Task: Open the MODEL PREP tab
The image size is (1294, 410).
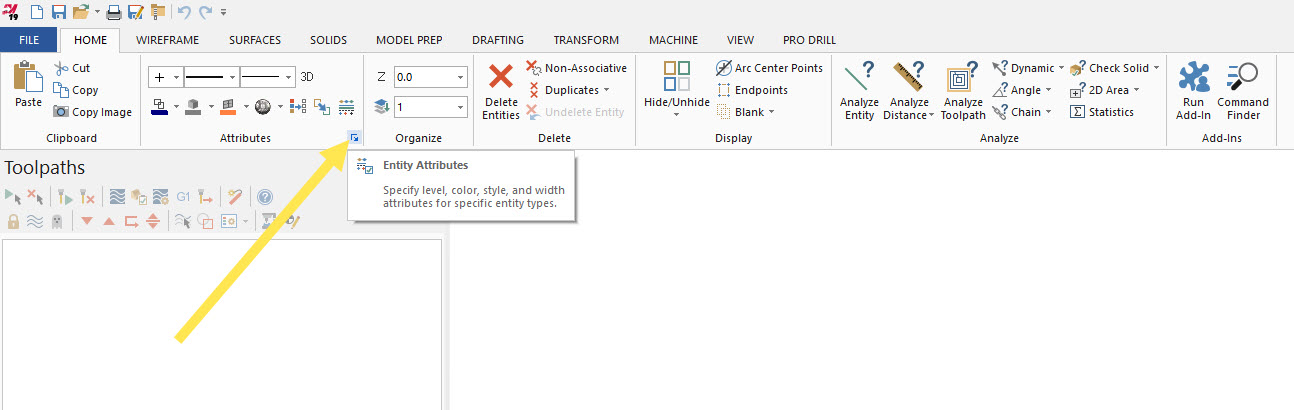Action: (x=409, y=40)
